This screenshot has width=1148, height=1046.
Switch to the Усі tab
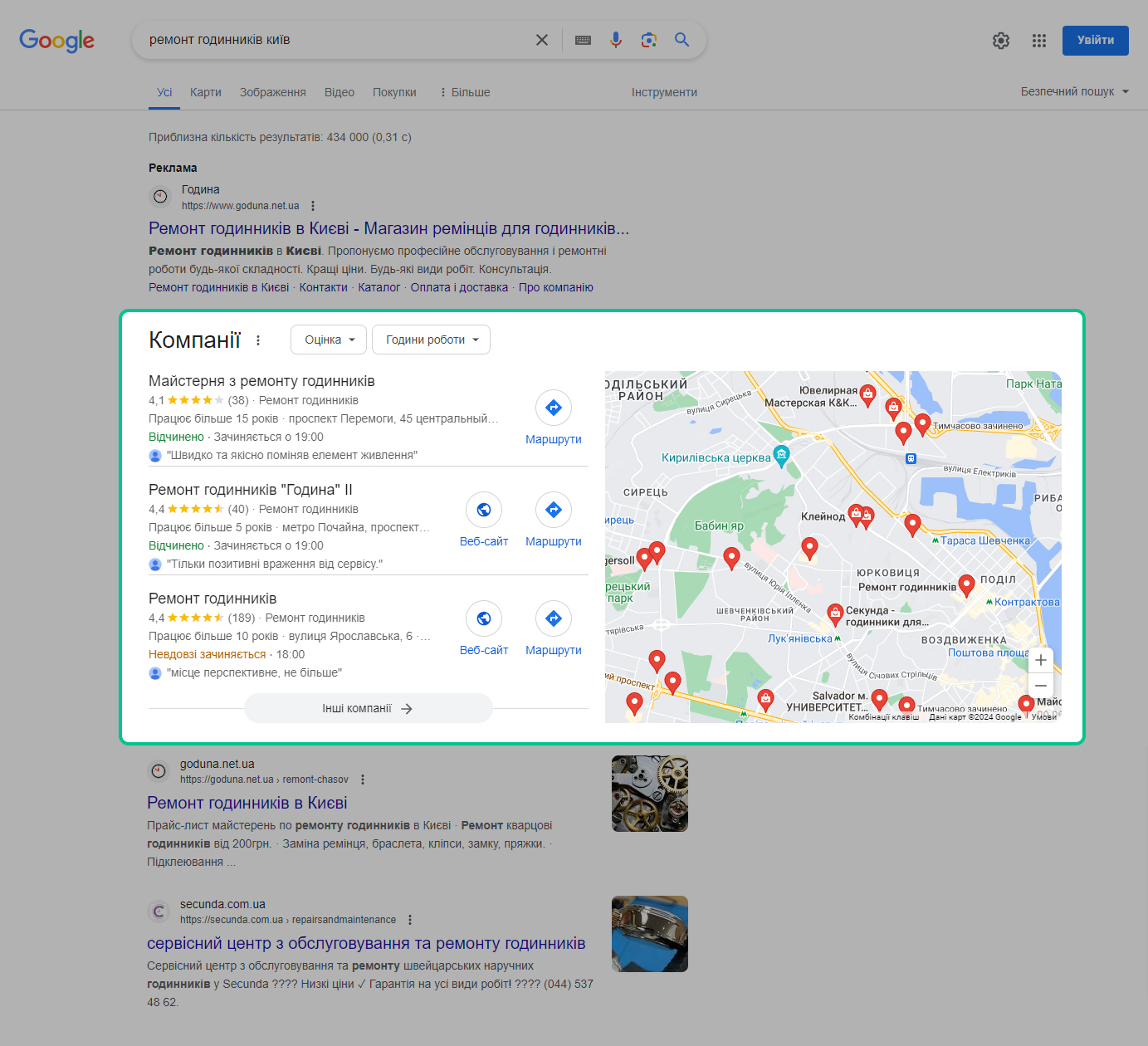(164, 92)
